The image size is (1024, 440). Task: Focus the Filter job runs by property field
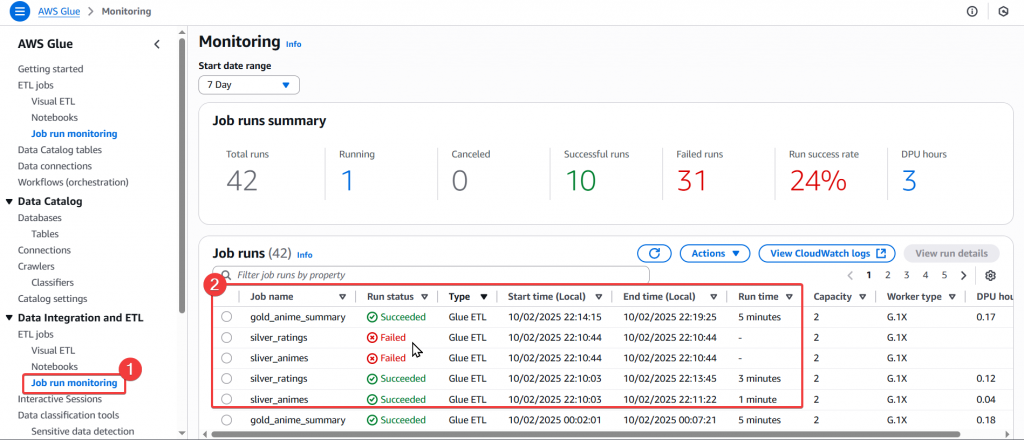[431, 275]
